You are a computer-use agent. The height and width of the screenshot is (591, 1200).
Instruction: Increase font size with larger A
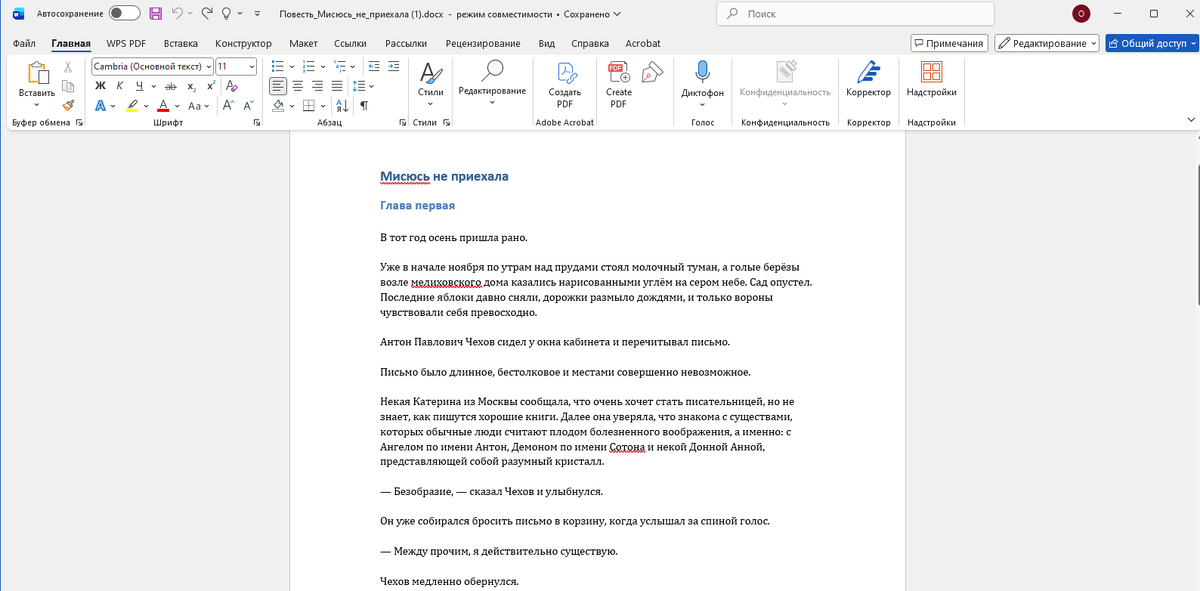point(228,106)
